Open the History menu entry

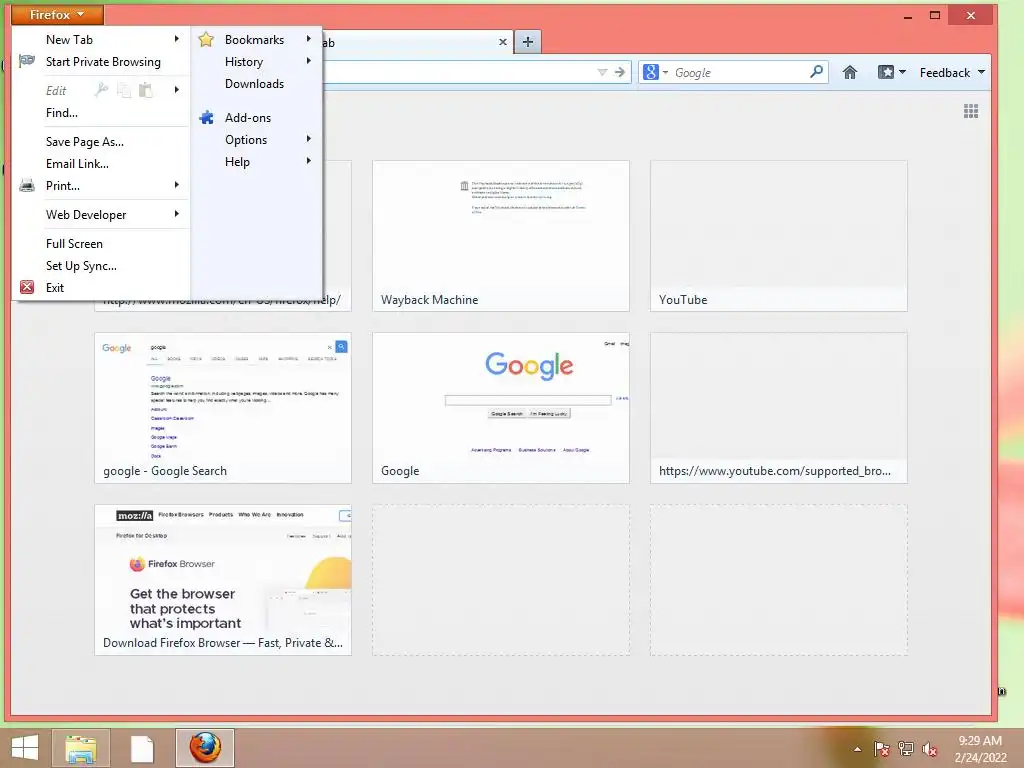[x=244, y=62]
